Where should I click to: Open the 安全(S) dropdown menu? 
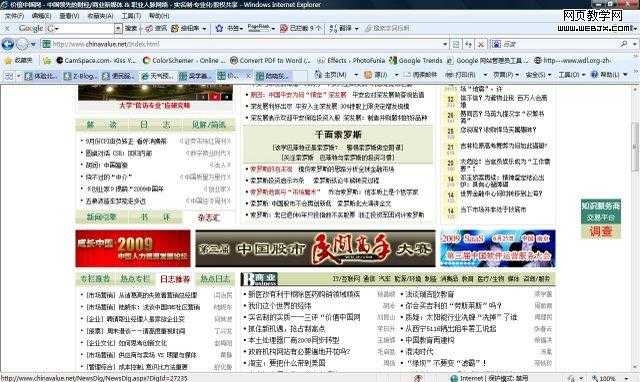pyautogui.click(x=538, y=75)
